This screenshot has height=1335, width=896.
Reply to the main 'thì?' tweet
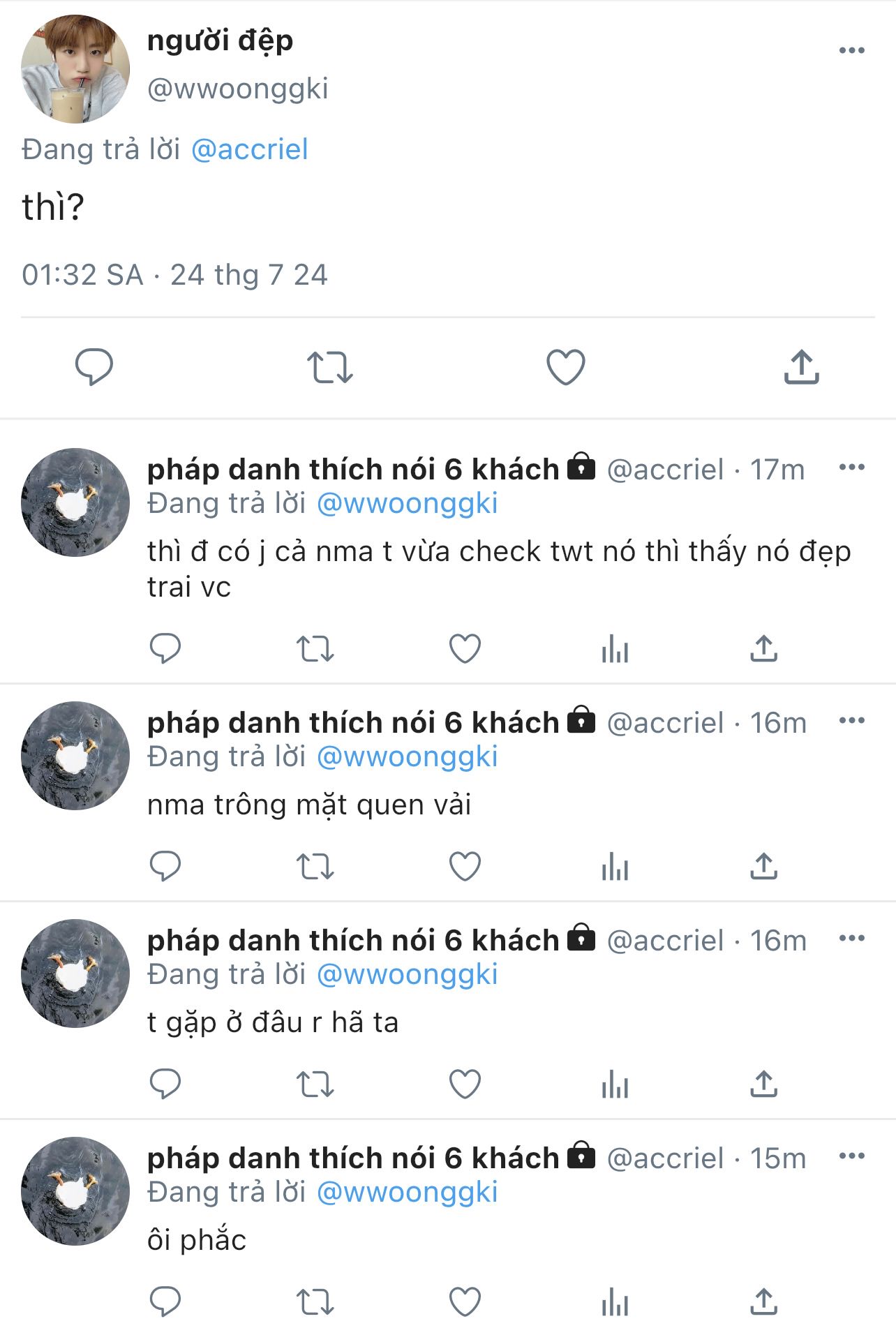(94, 367)
